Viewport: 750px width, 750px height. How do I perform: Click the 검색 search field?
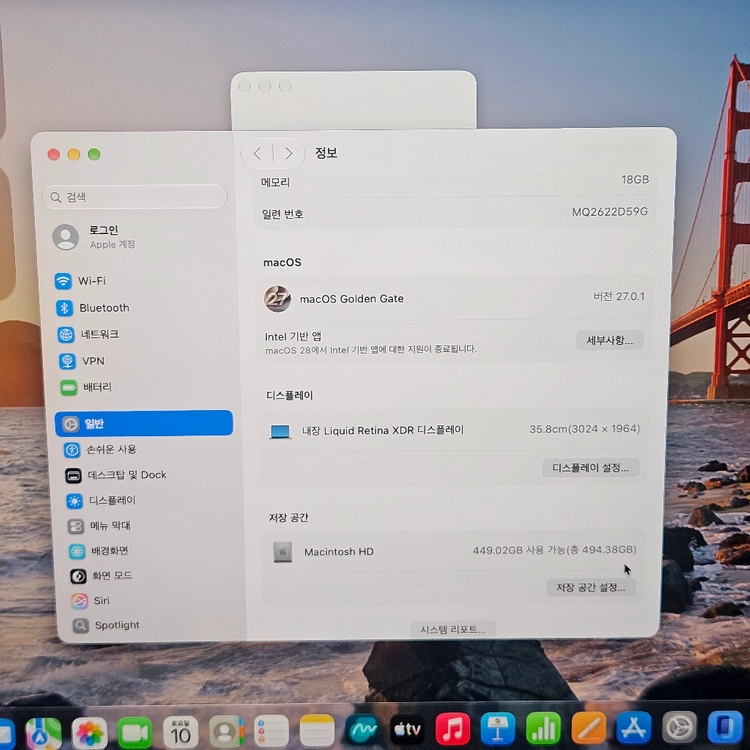[x=135, y=197]
